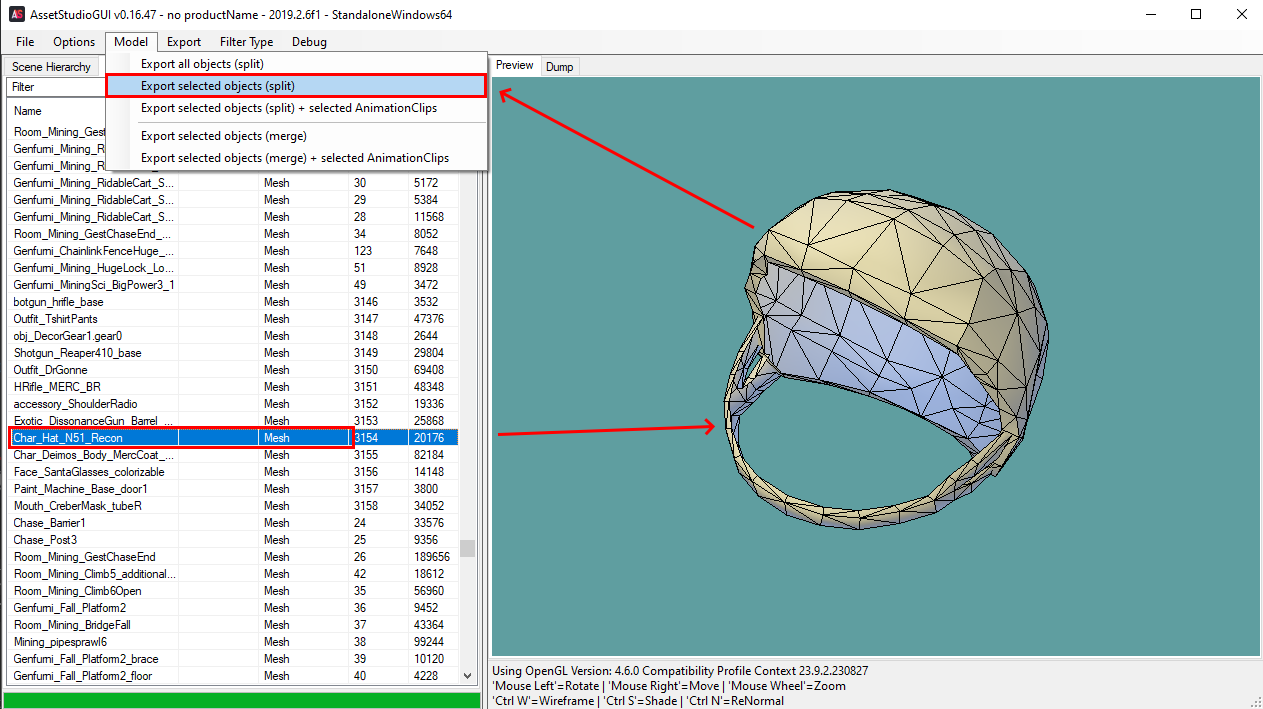Maximize the AssetStudioGUI window

(1195, 15)
